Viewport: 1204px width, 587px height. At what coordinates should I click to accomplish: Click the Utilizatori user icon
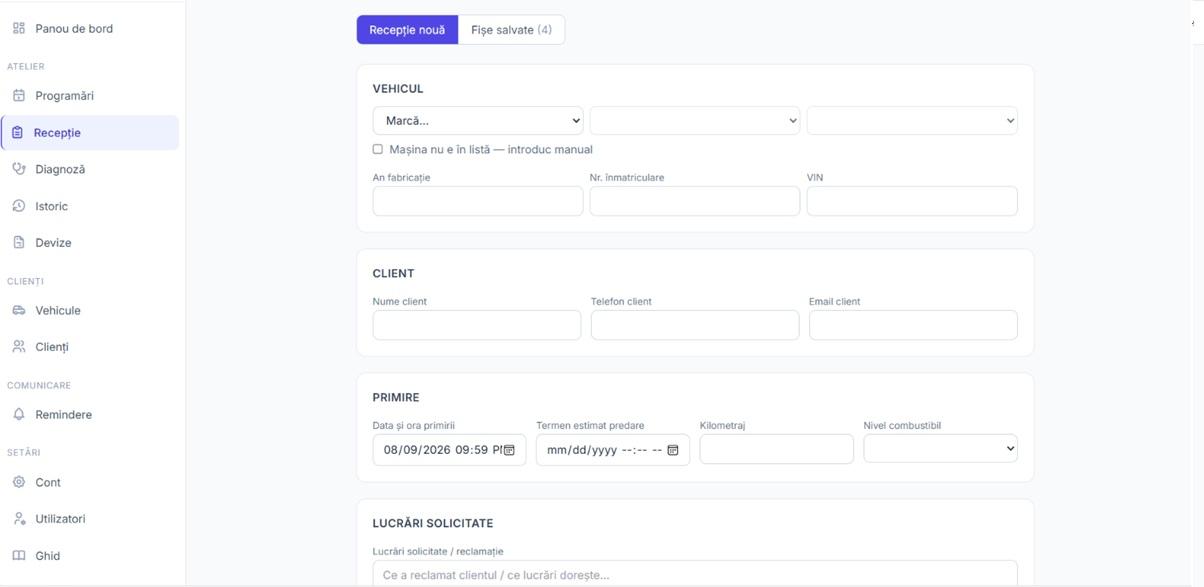(x=18, y=519)
